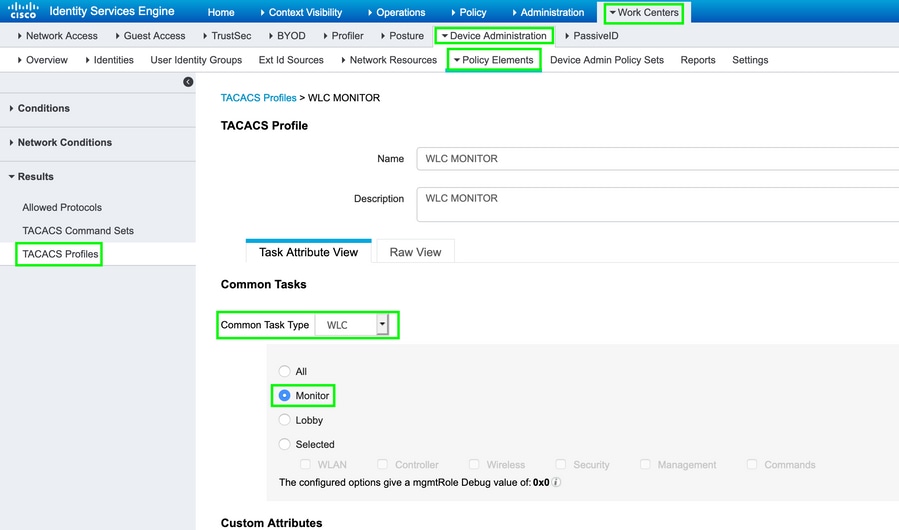Screen dimensions: 899x530
Task: Open Guest Access work center
Action: [x=150, y=36]
